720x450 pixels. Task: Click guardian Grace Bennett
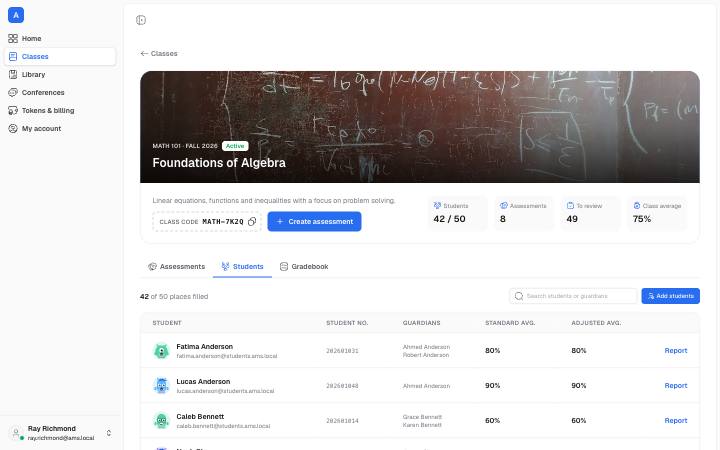click(422, 417)
